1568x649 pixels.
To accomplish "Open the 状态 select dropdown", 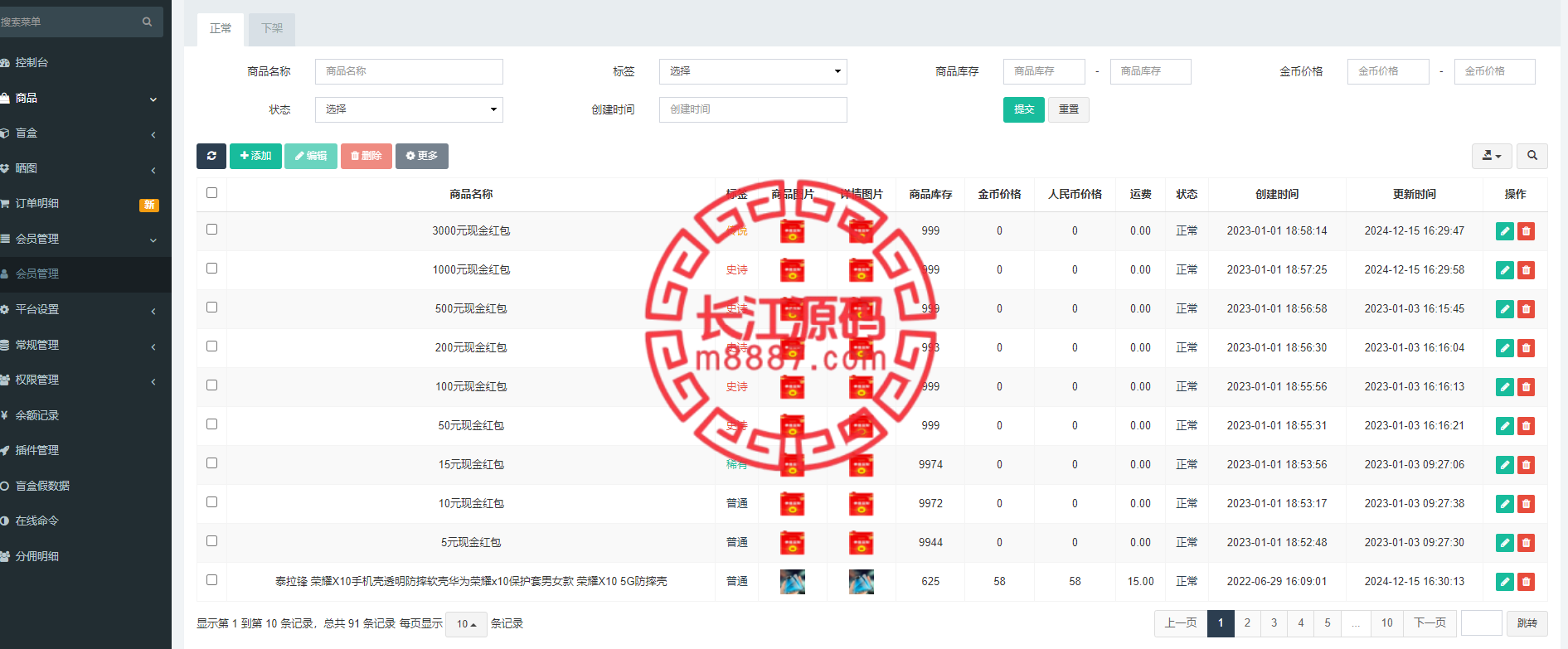I will click(x=409, y=109).
